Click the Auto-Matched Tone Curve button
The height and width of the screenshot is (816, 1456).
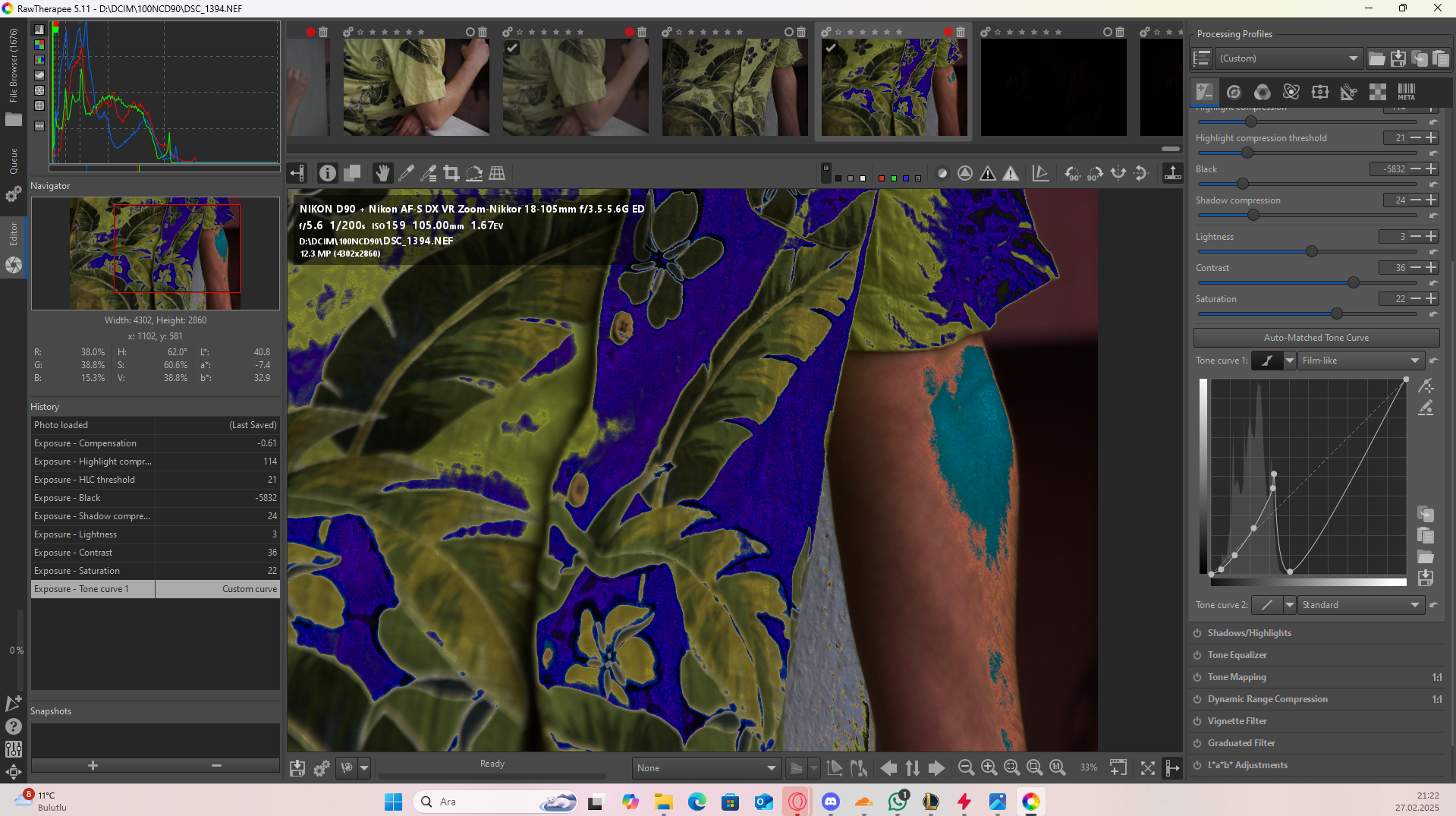1316,338
